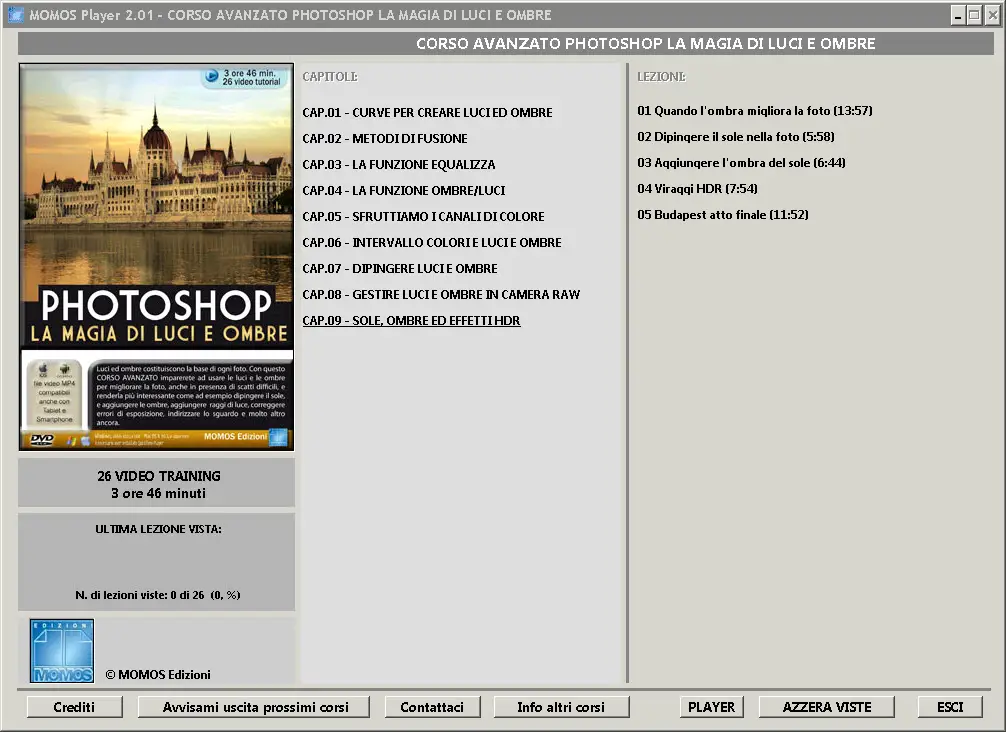Click the ULTIMA LEZIONE VISTA panel
Viewport: 1006px width, 732px height.
pyautogui.click(x=157, y=561)
